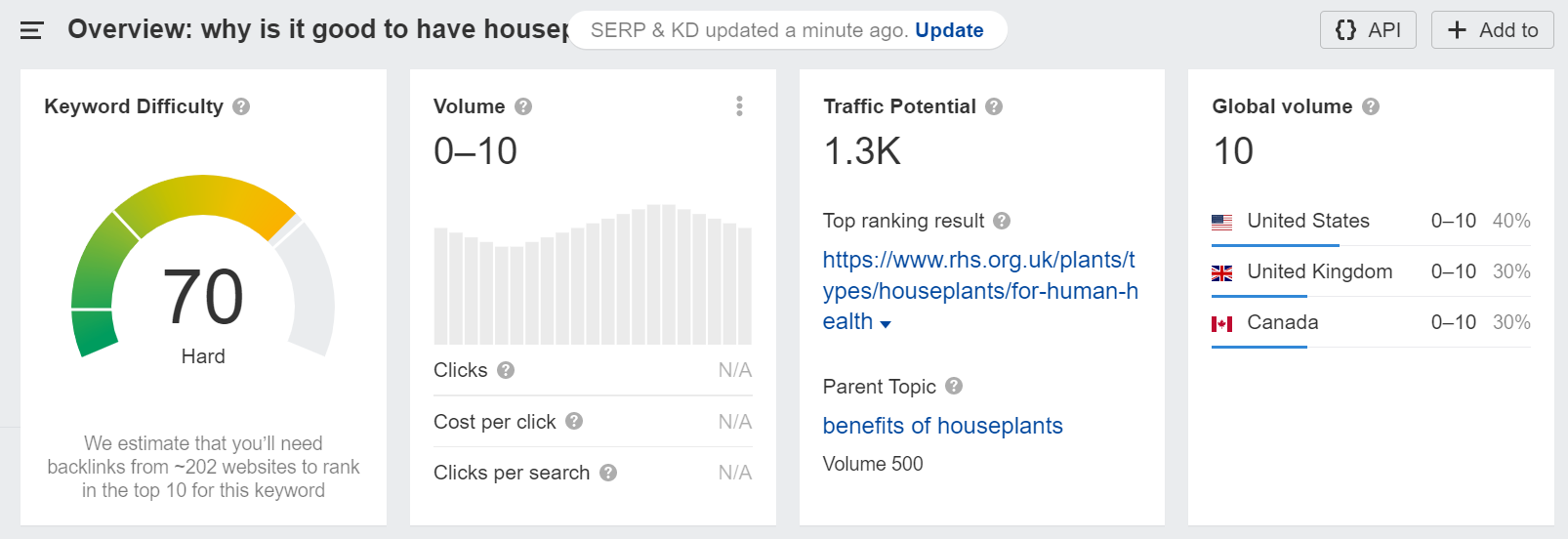The image size is (1568, 539).
Task: Click Keyword Difficulty help question mark
Action: [241, 106]
